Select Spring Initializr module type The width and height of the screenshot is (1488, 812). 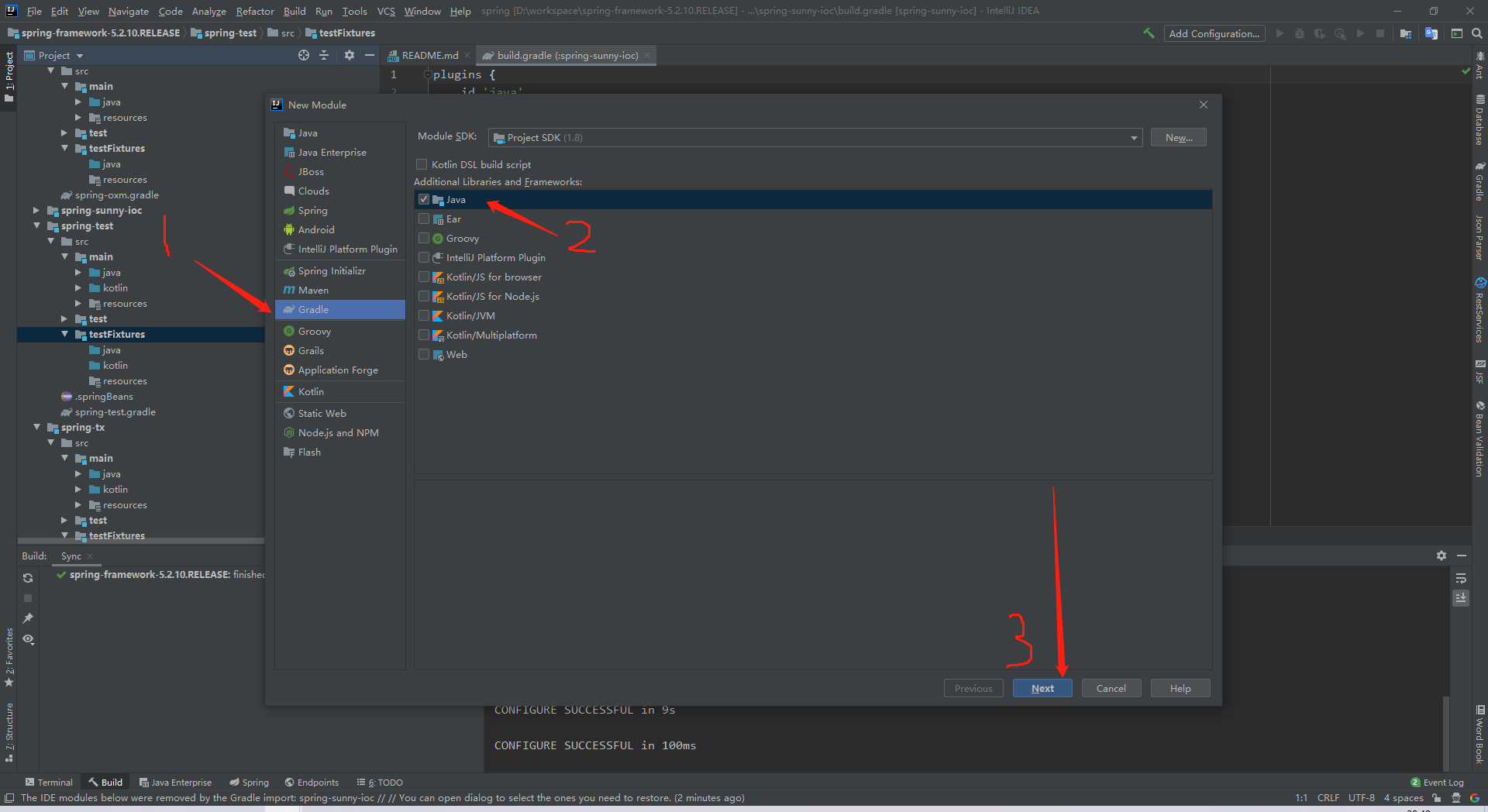click(x=339, y=270)
